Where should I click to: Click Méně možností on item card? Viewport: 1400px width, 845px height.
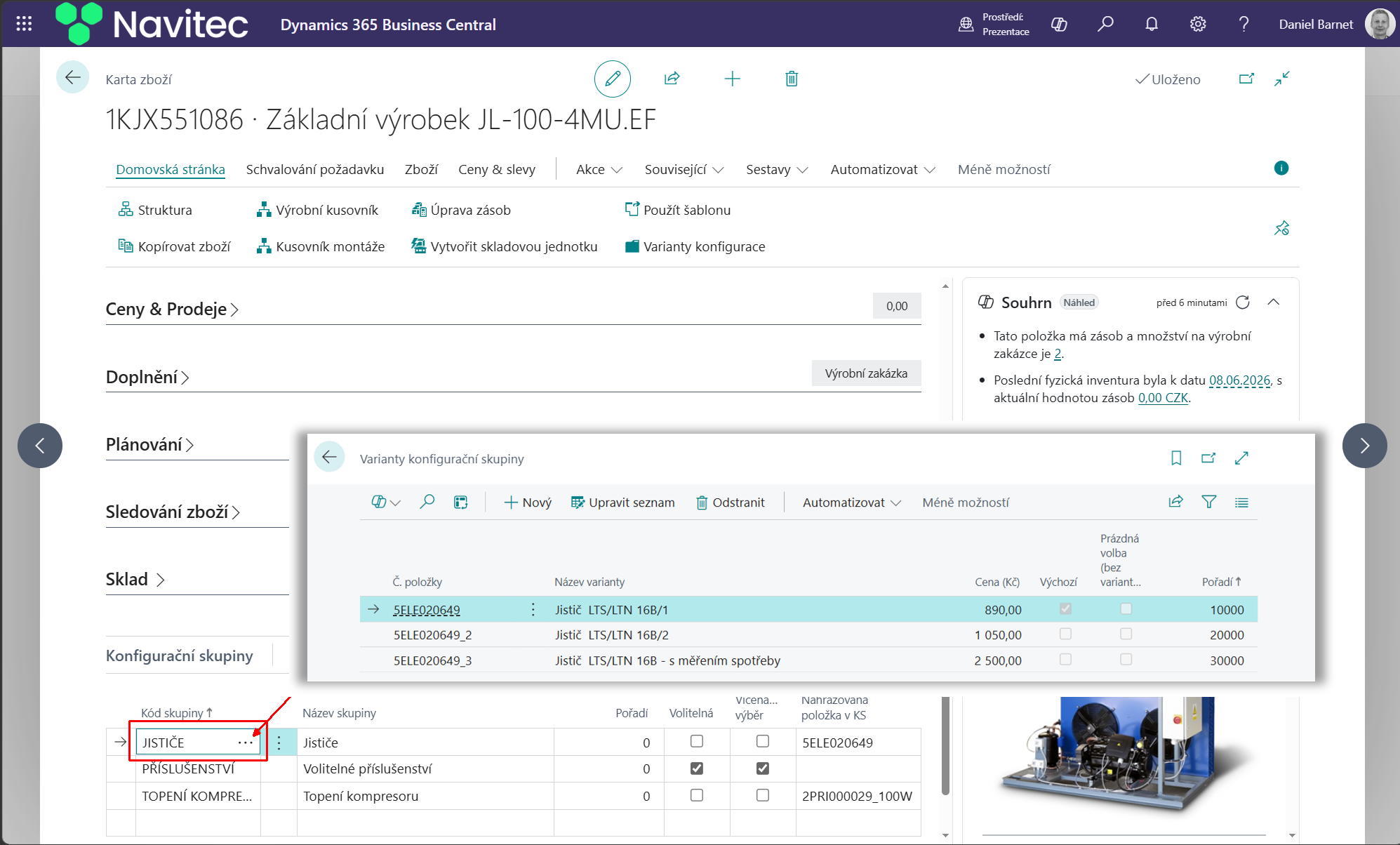(x=1004, y=169)
